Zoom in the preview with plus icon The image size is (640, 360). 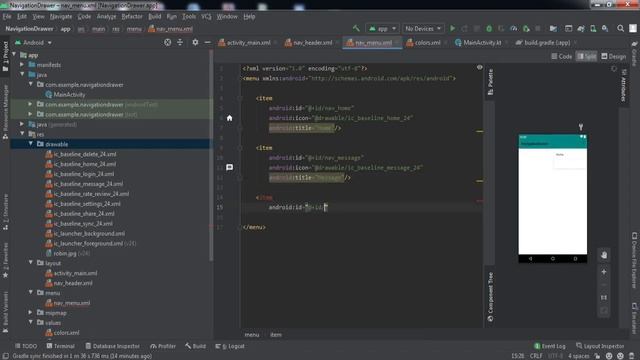pos(604,272)
